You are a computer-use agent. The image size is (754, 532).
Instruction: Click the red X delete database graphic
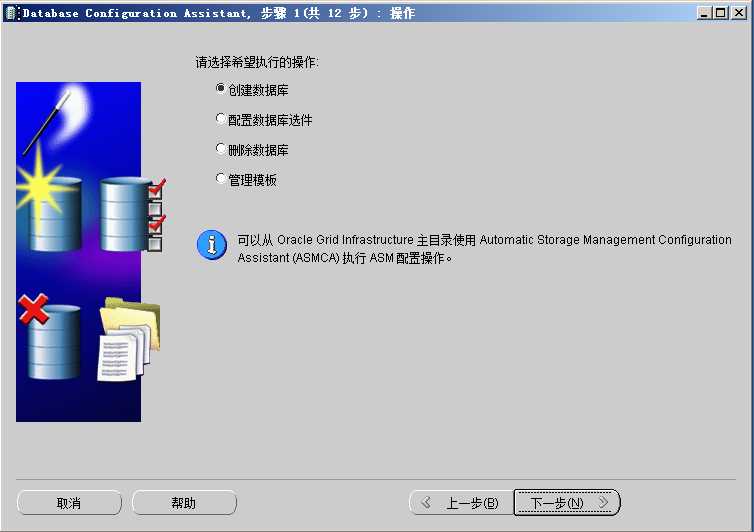click(50, 337)
